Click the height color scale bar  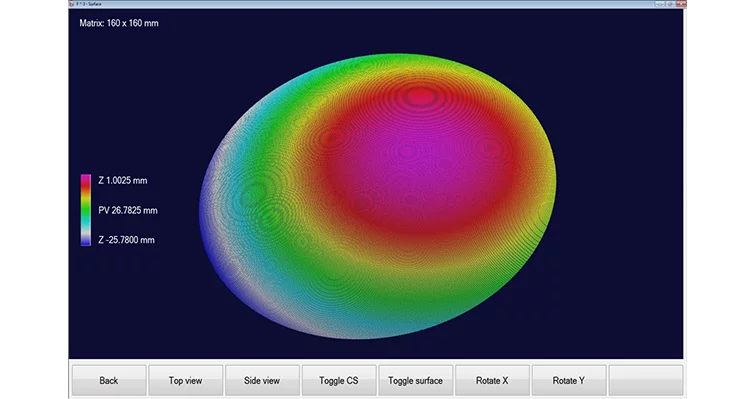[86, 210]
